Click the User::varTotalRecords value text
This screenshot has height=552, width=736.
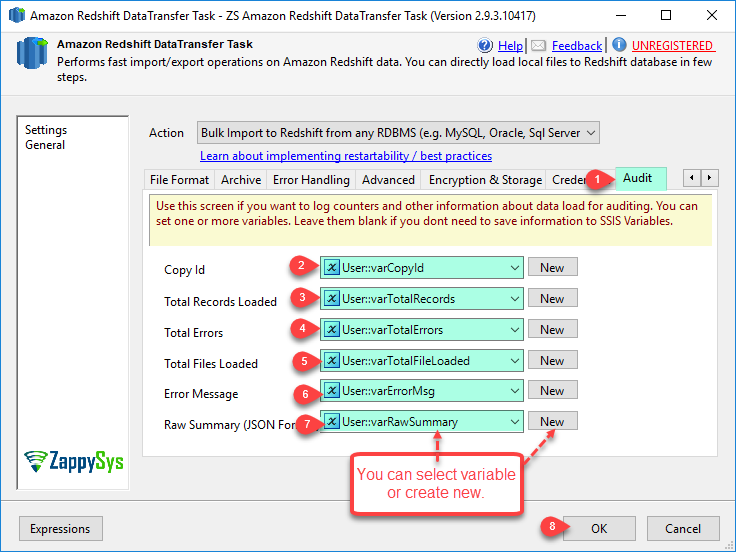point(399,299)
